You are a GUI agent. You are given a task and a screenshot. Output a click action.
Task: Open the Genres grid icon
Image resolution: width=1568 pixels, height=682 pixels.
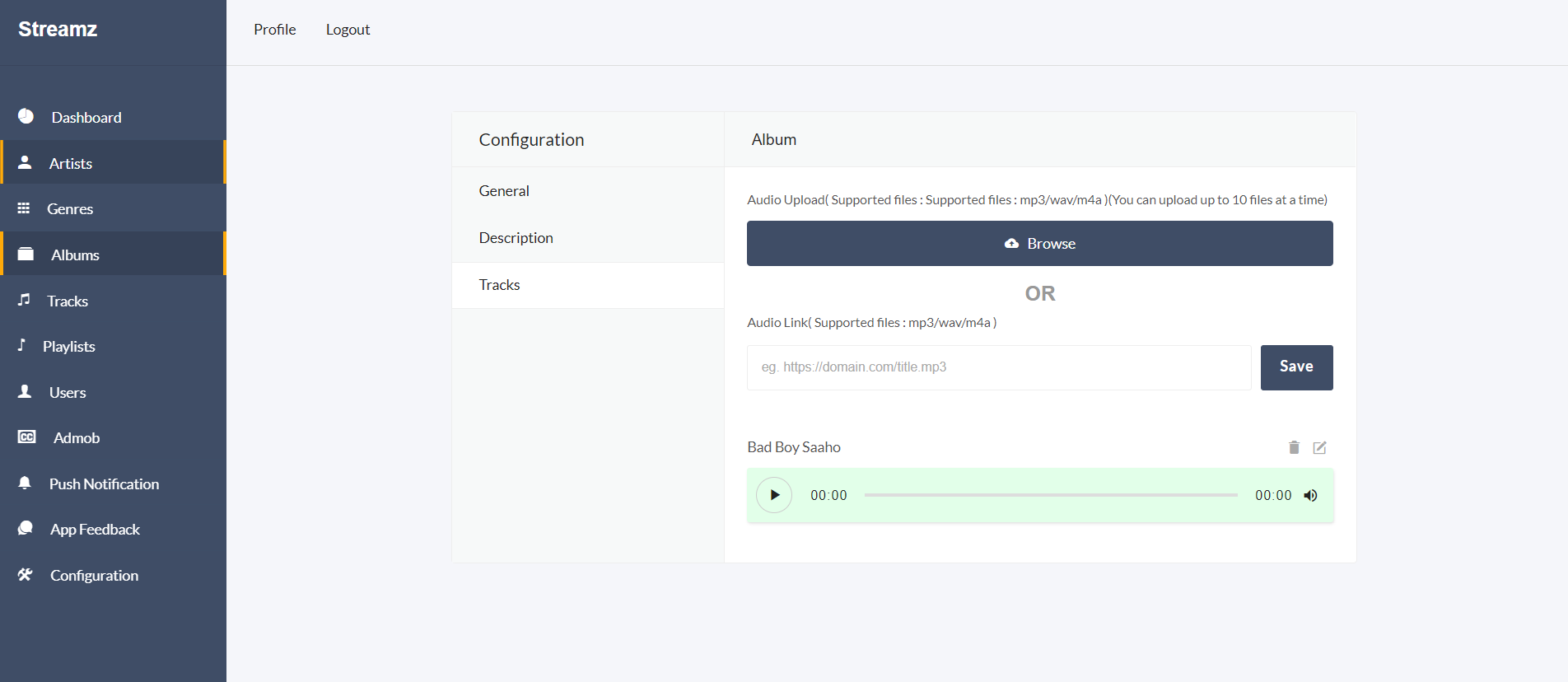pos(24,208)
